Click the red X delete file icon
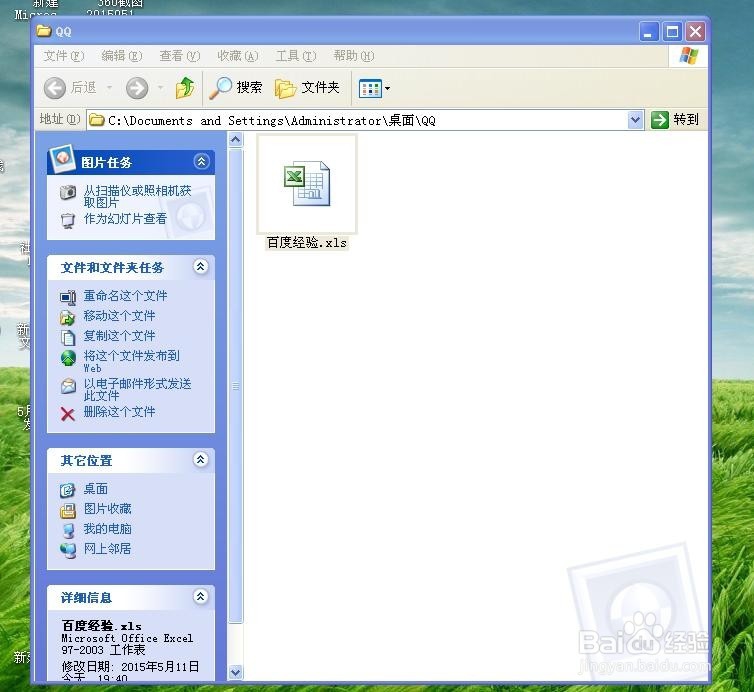Viewport: 754px width, 692px height. [x=68, y=414]
